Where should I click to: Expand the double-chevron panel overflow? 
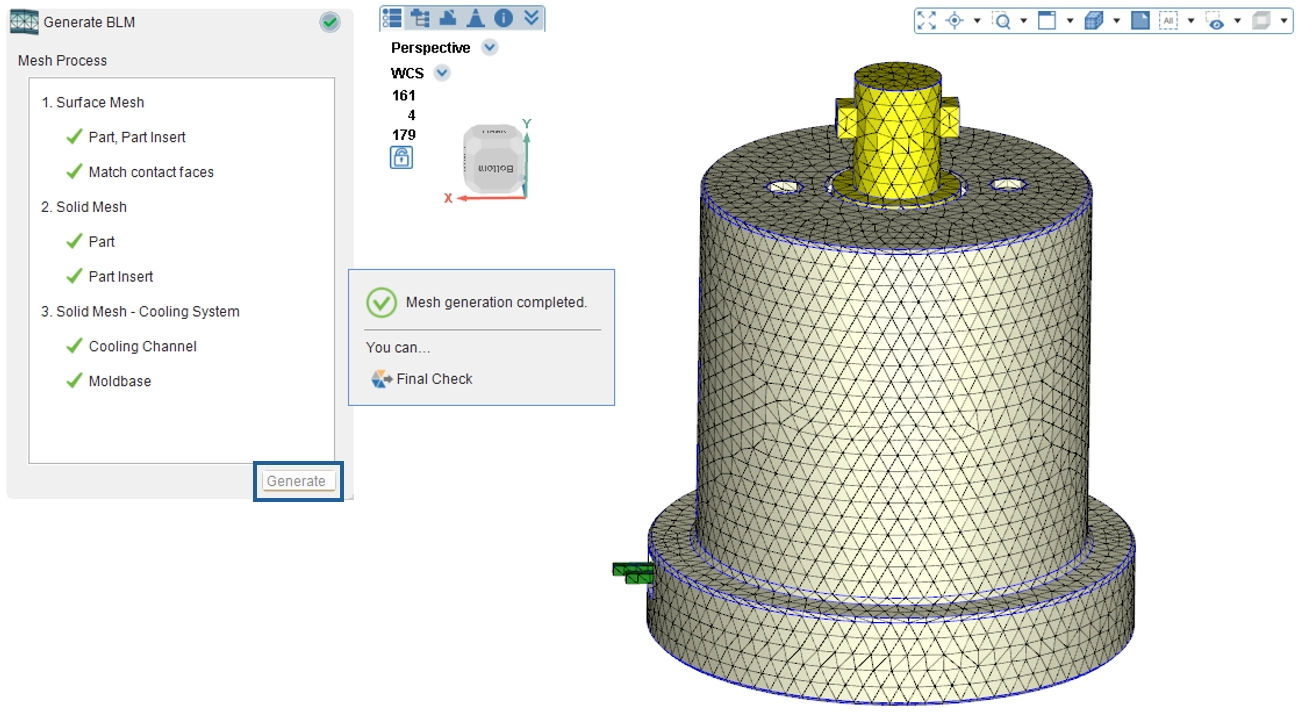[531, 18]
